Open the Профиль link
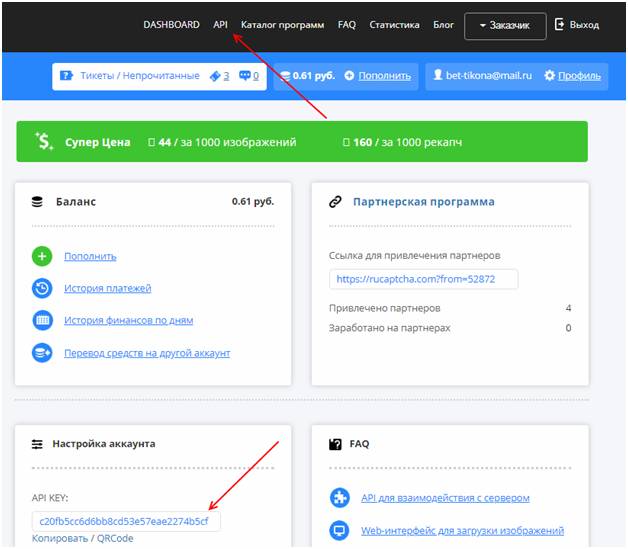628x549 pixels. click(580, 76)
